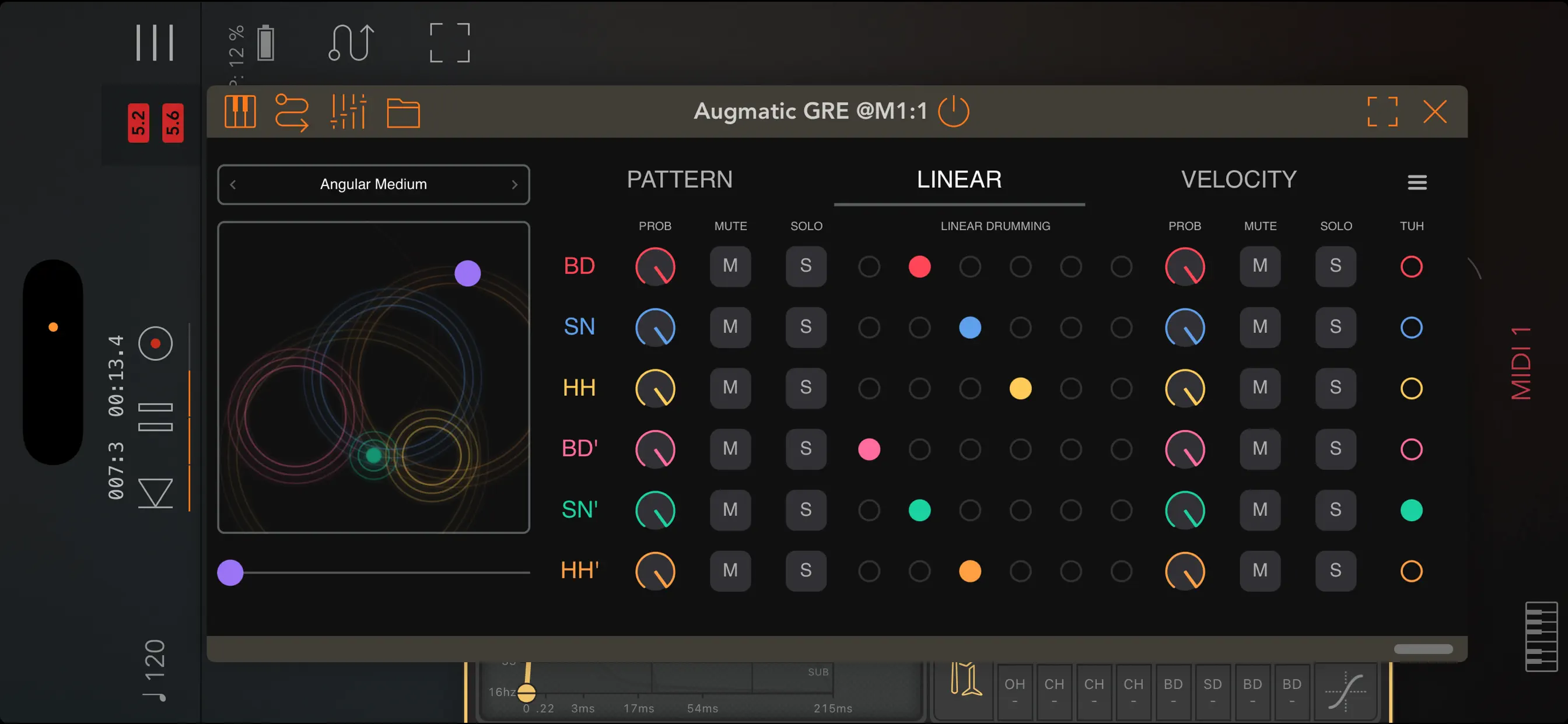The height and width of the screenshot is (724, 1568).
Task: Open the mixer faders panel in Augmatic
Action: pyautogui.click(x=349, y=112)
